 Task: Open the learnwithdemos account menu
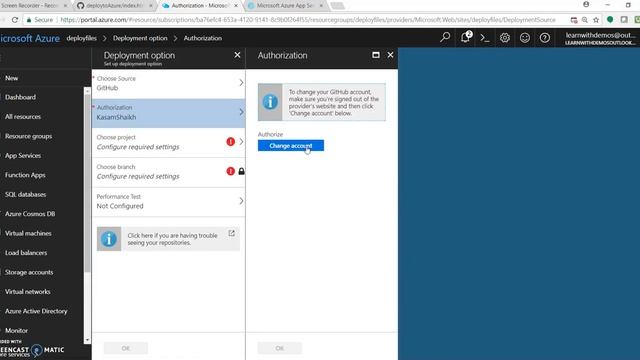point(600,38)
